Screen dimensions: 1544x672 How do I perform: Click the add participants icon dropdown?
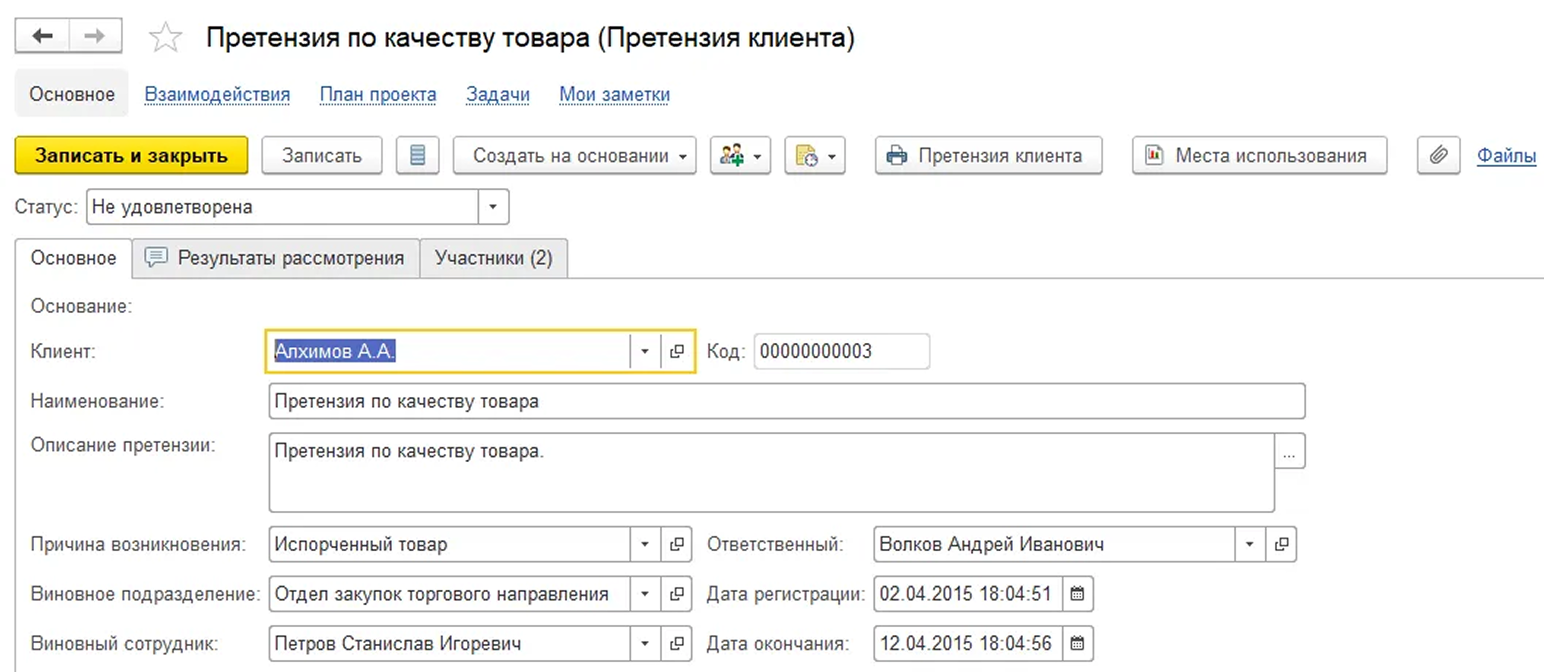740,156
